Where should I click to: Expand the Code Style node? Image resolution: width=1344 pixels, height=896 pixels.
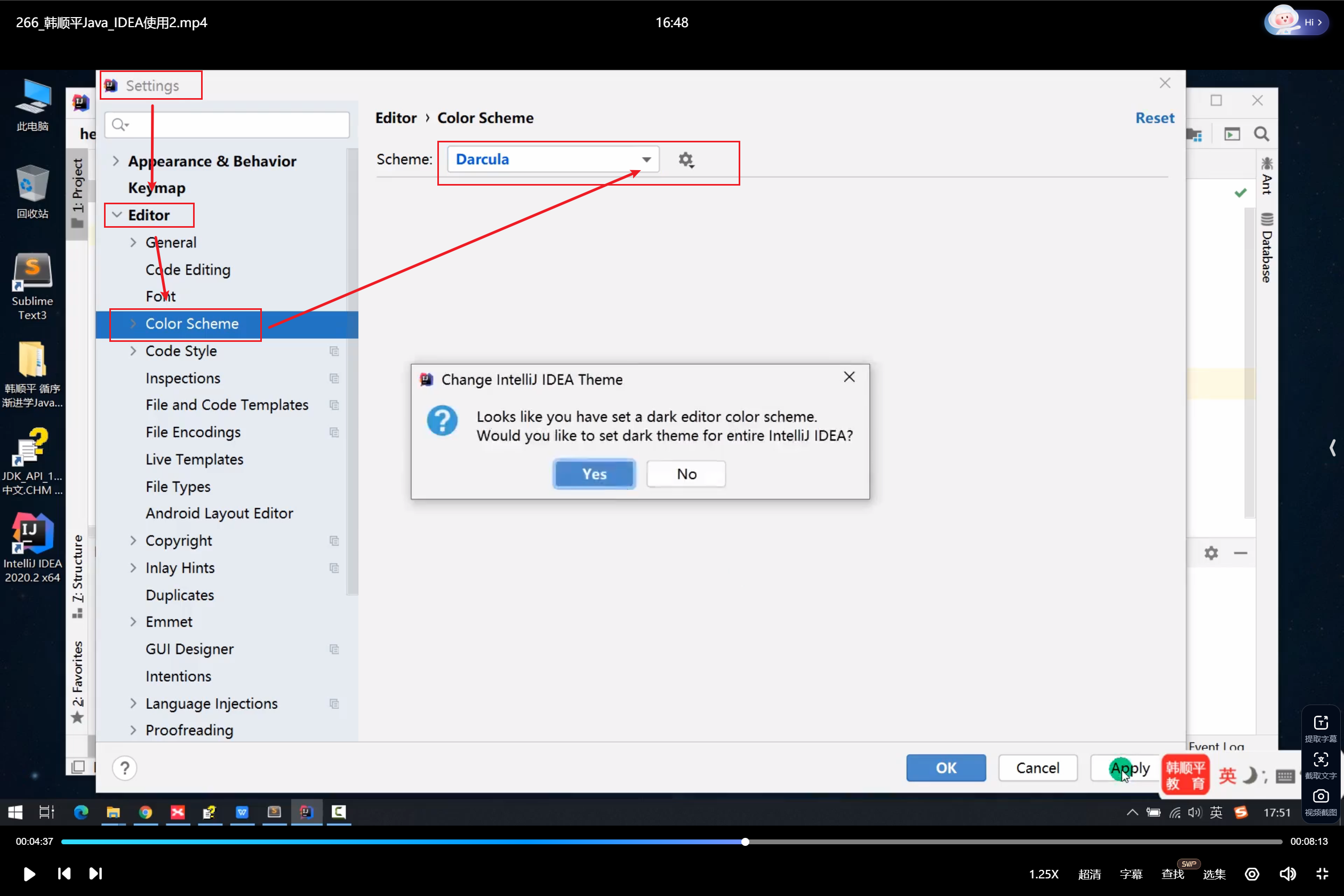(x=133, y=351)
